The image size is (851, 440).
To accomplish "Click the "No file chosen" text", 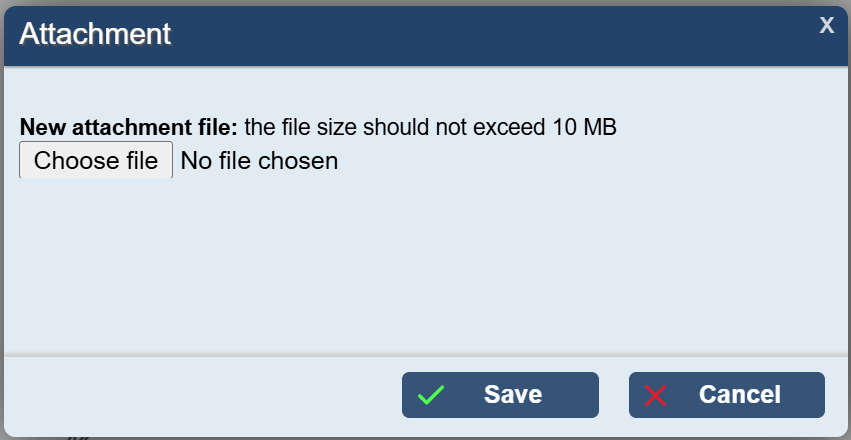I will (259, 161).
